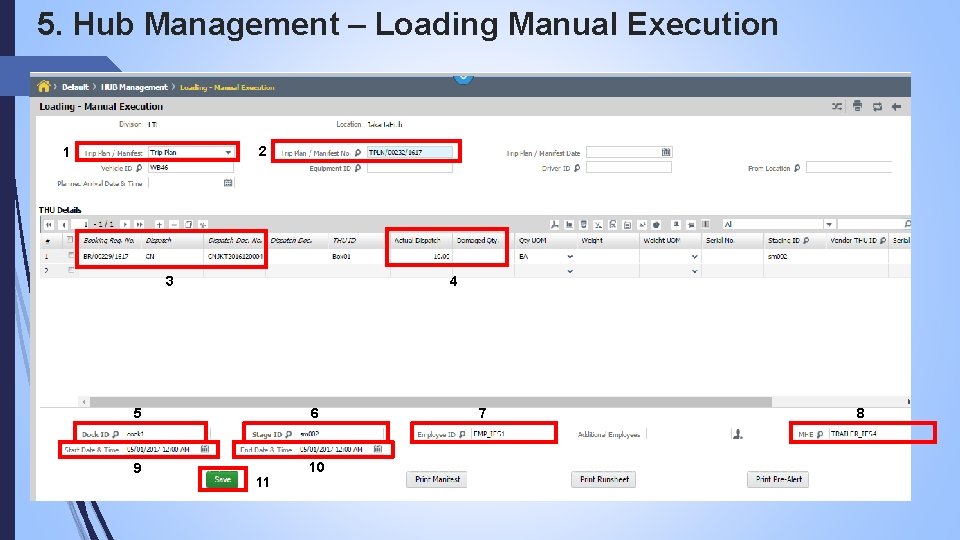Viewport: 960px width, 540px height.
Task: Go to the Home icon in the breadcrumb
Action: click(x=43, y=86)
